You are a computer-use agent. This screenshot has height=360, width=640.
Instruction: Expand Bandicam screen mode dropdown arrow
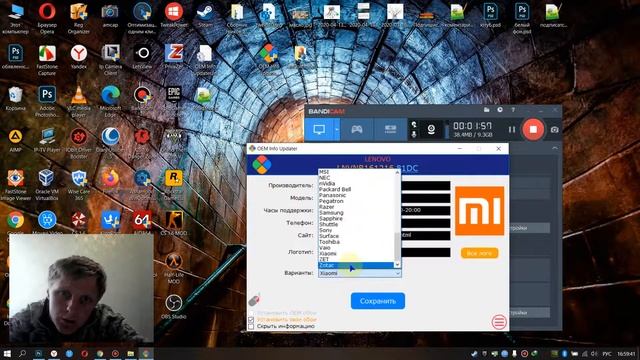(337, 130)
